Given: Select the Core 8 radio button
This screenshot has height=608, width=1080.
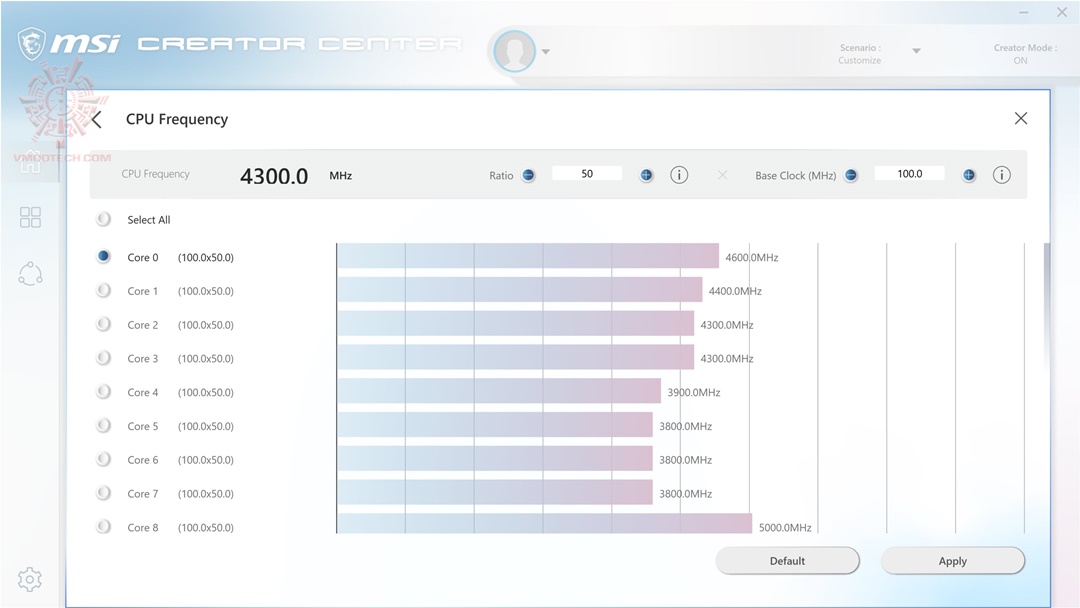Looking at the screenshot, I should click(x=103, y=526).
